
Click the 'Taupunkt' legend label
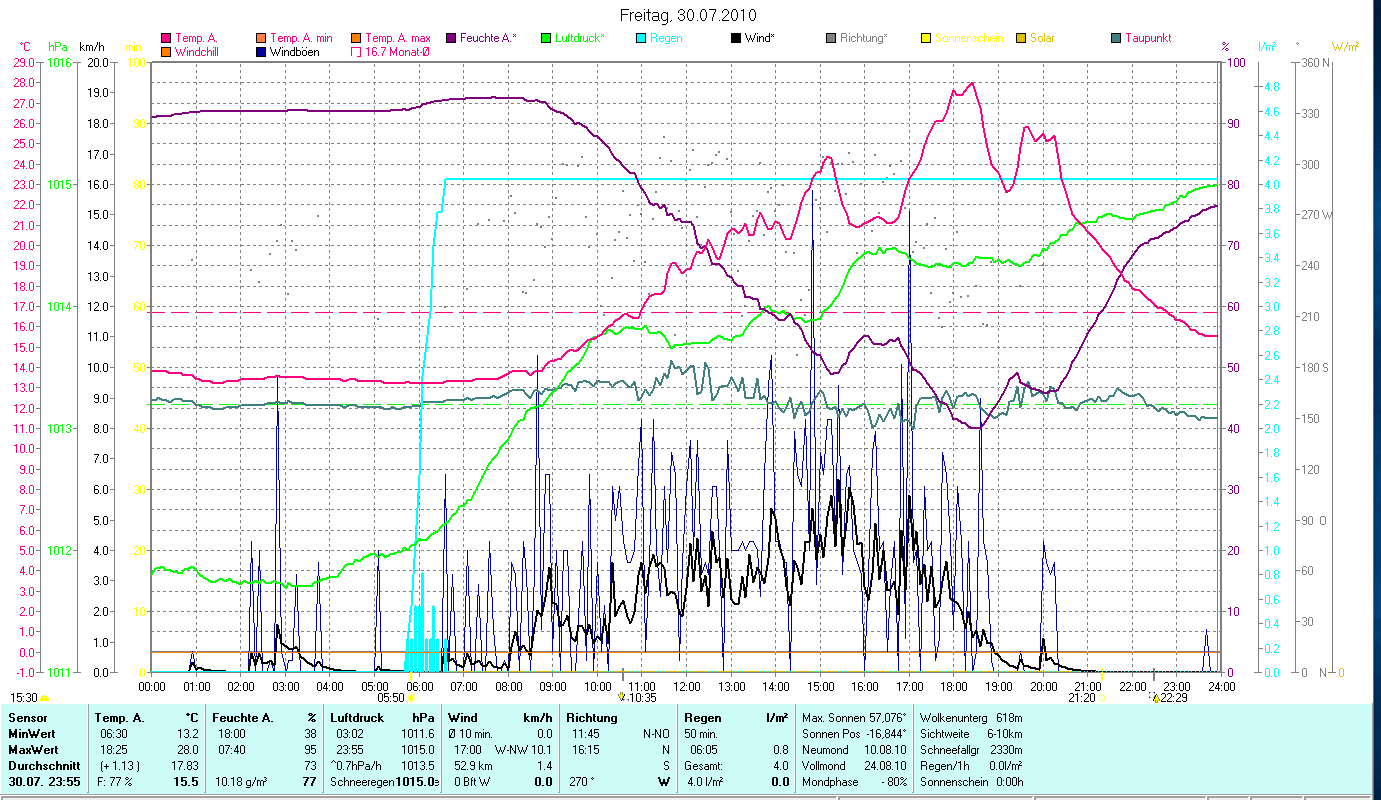[1148, 38]
